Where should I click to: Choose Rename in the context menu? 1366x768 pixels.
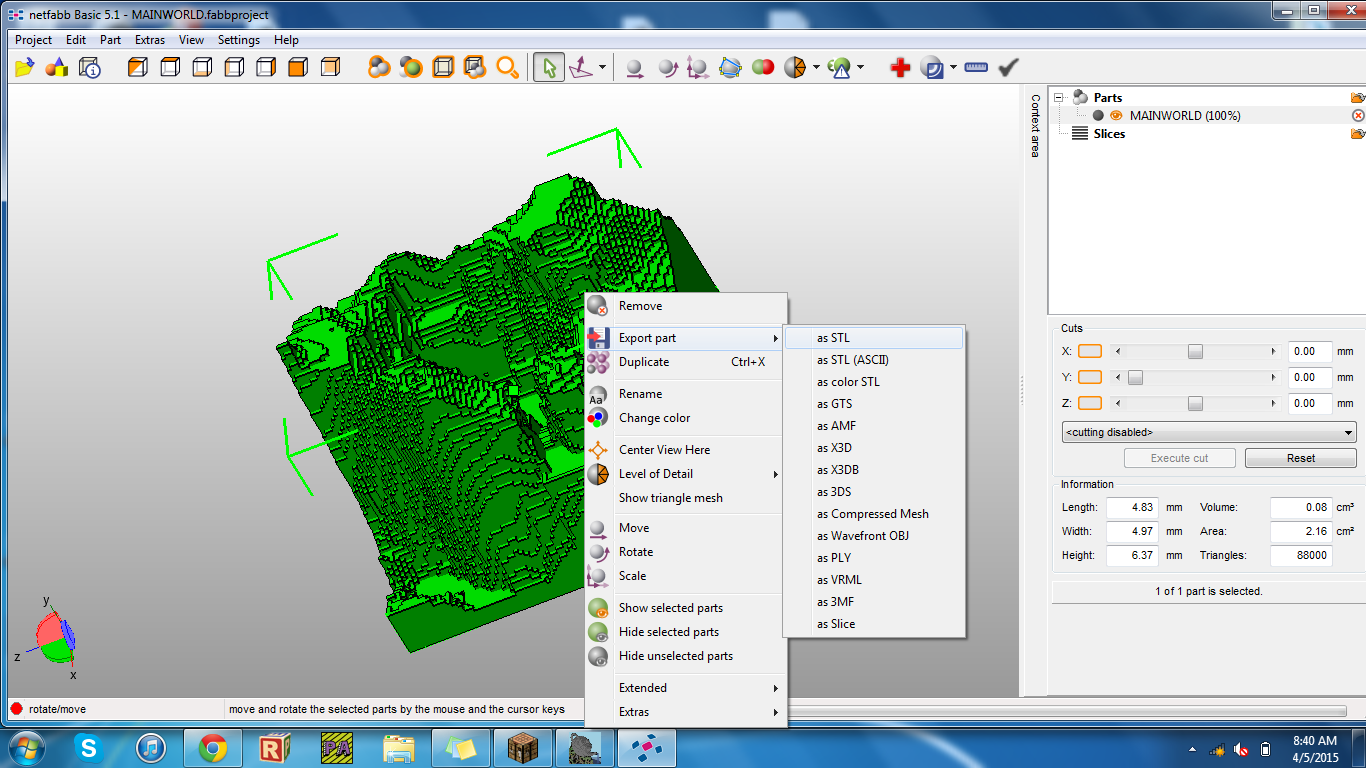[x=686, y=394]
